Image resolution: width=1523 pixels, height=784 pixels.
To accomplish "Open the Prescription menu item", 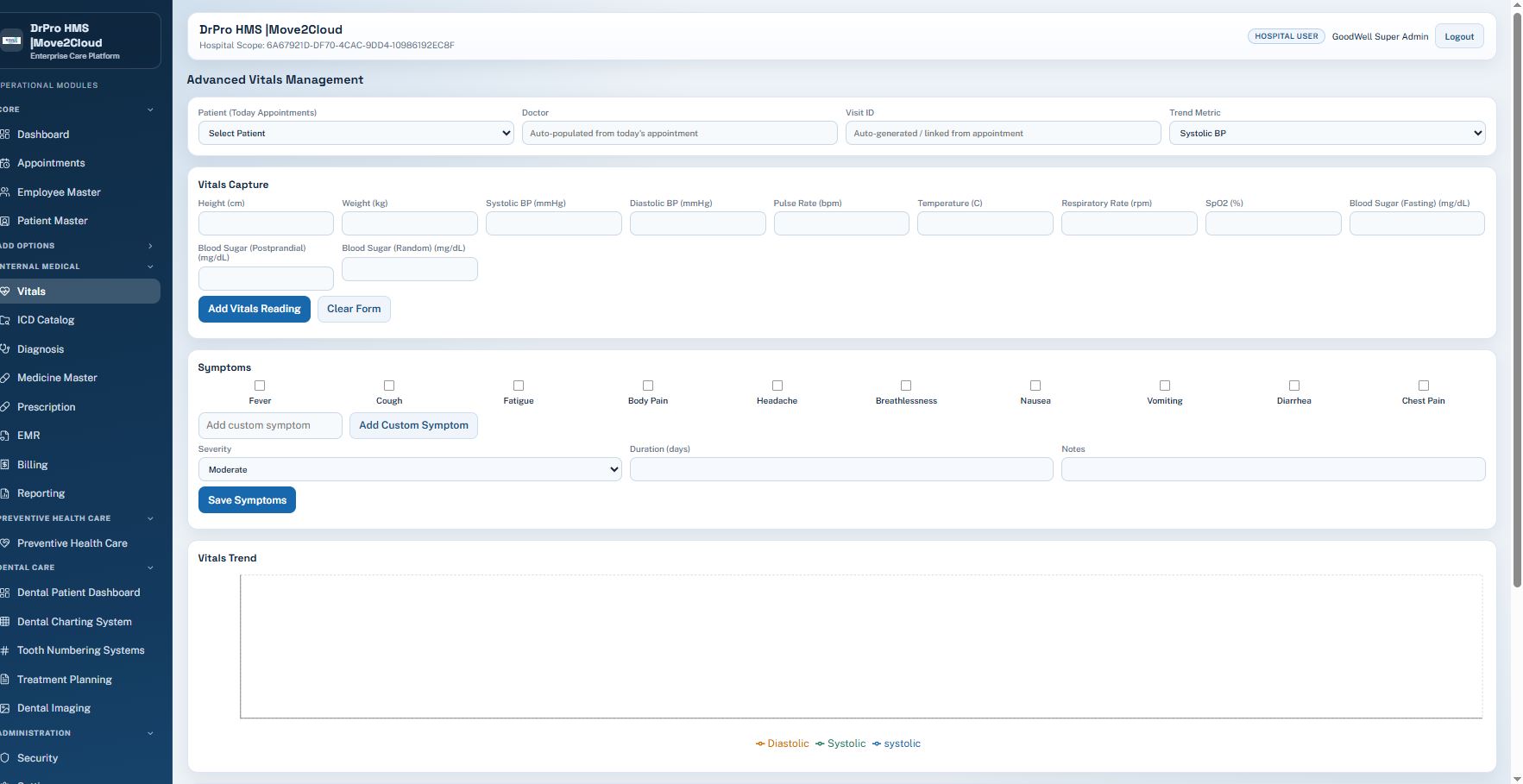I will (x=47, y=407).
